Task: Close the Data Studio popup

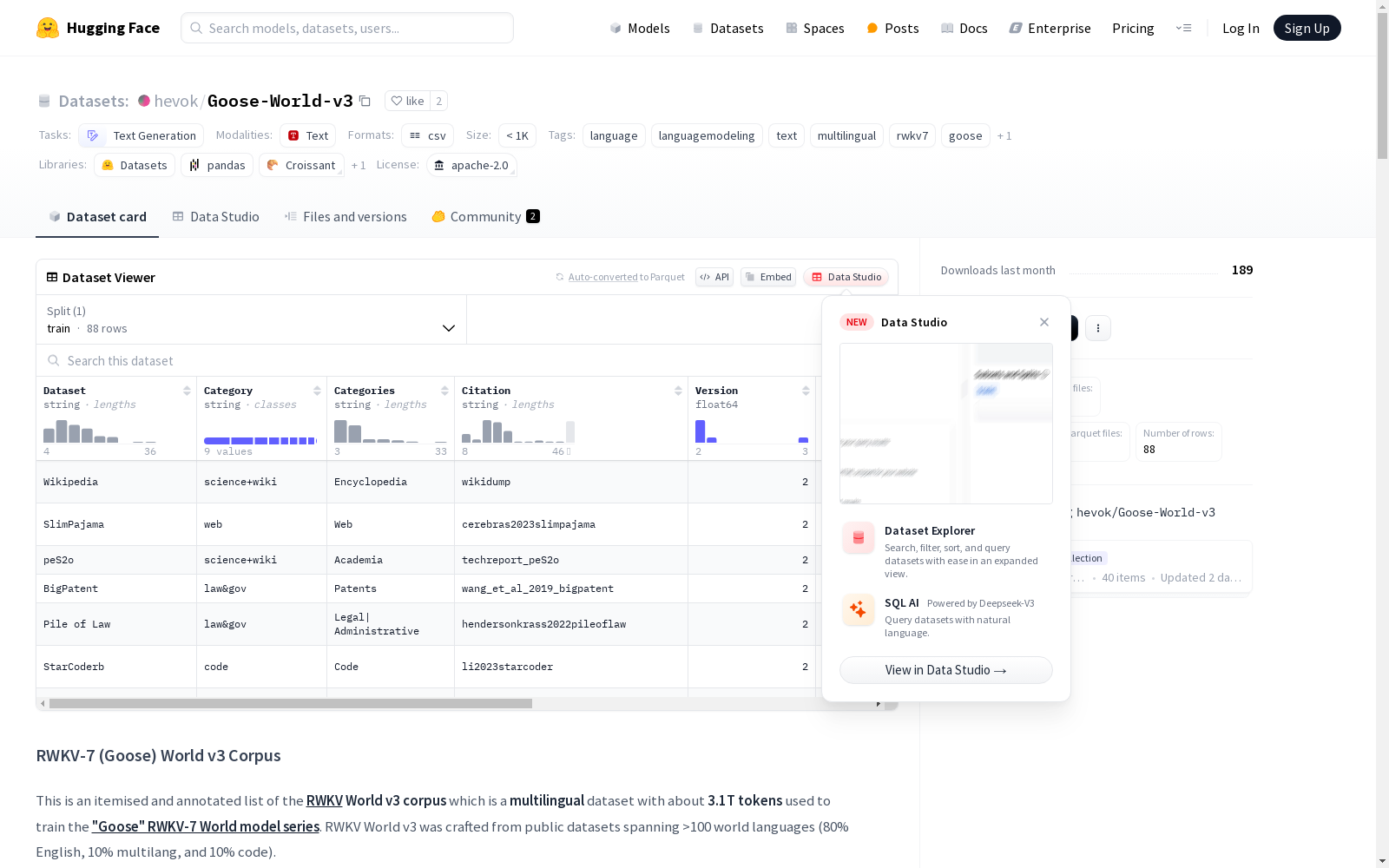Action: pyautogui.click(x=1044, y=322)
